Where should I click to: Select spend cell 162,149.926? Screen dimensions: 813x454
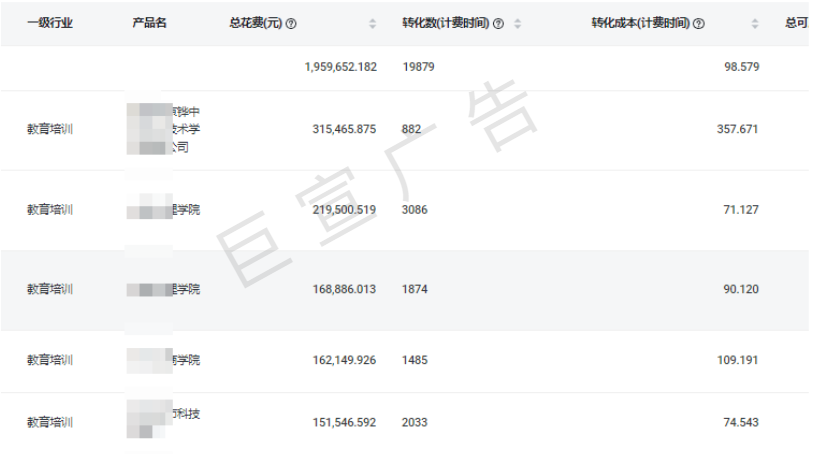tap(344, 360)
